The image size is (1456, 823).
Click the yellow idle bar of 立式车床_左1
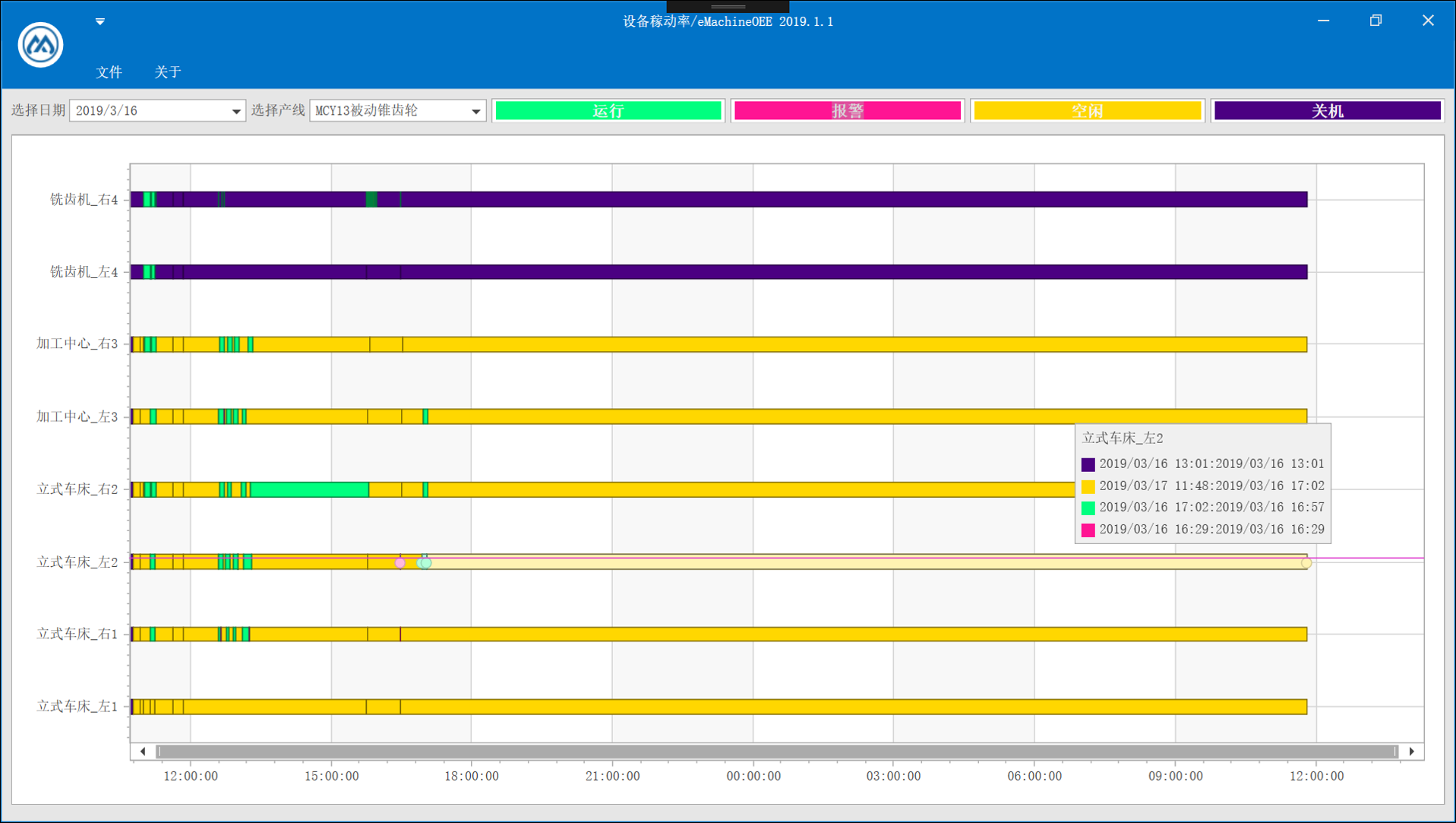pos(854,707)
